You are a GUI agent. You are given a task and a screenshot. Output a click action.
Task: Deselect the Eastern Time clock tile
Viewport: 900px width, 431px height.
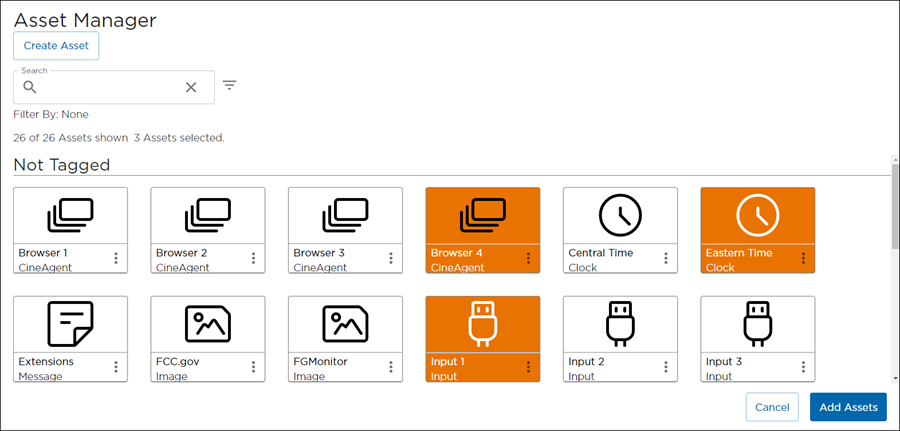[757, 216]
